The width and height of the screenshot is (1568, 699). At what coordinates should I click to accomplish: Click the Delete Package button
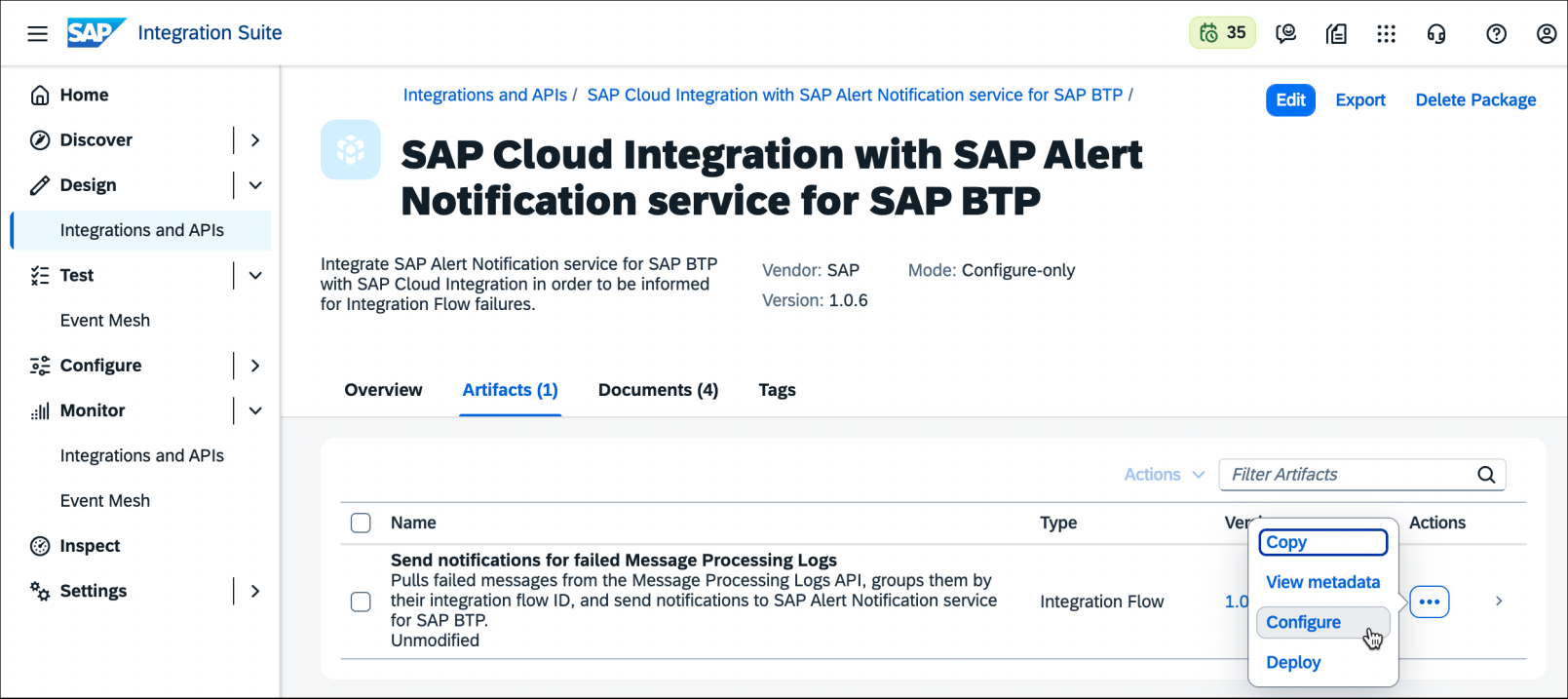pos(1475,100)
